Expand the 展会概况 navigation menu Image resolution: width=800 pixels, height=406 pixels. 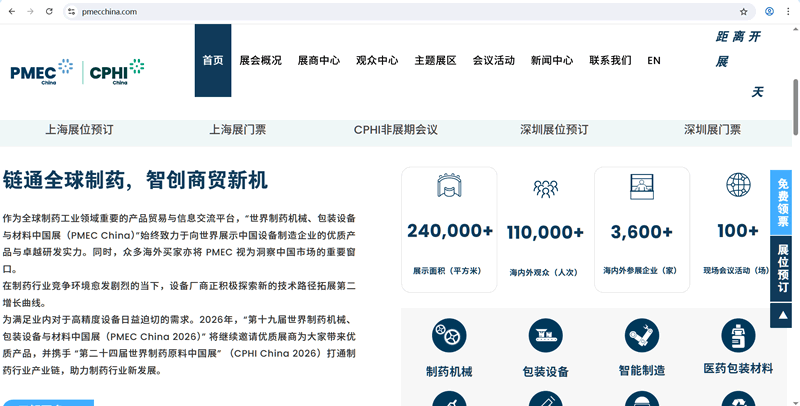coord(260,60)
